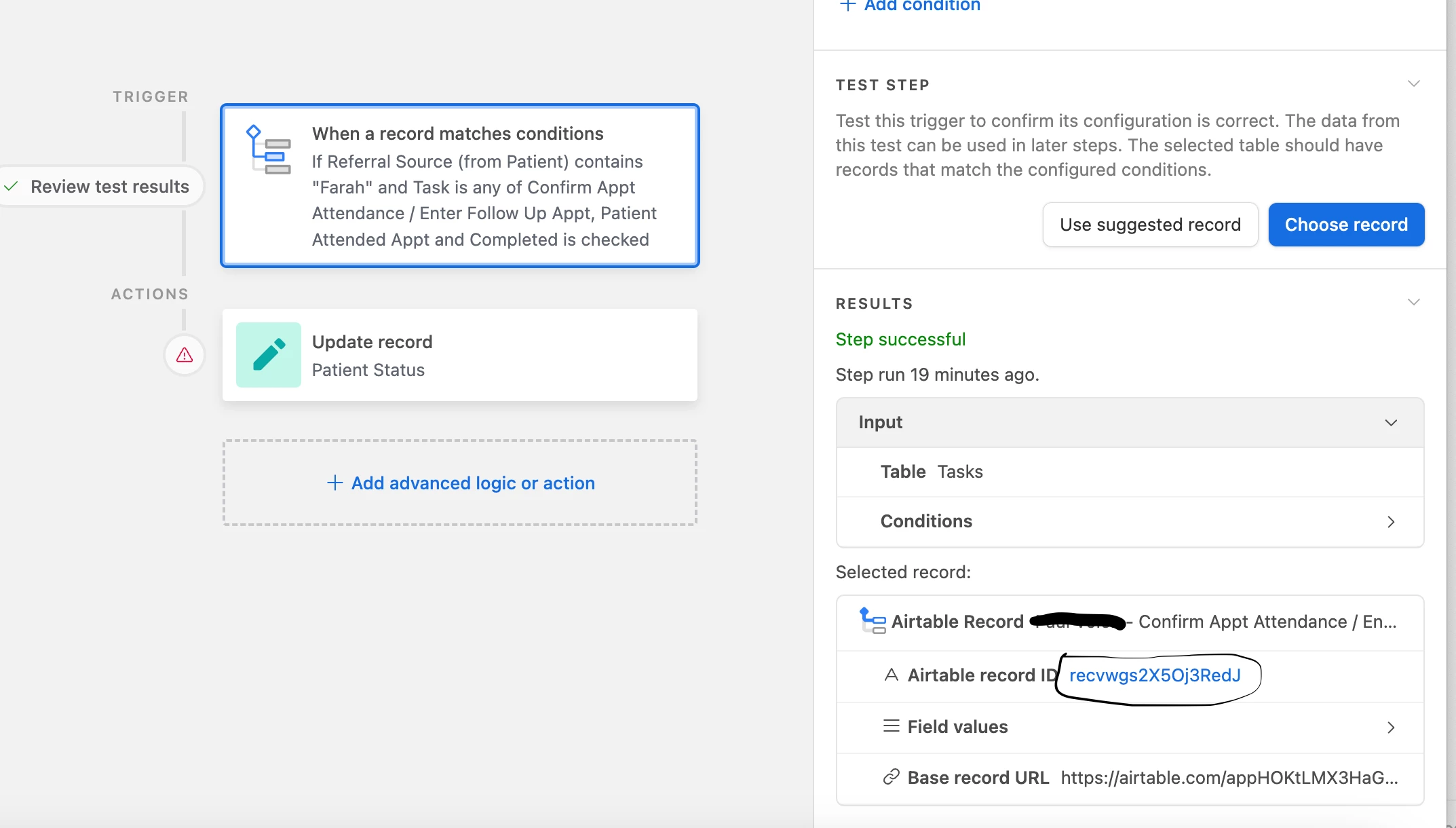Click the record matches conditions trigger icon
This screenshot has width=1456, height=828.
(x=268, y=150)
